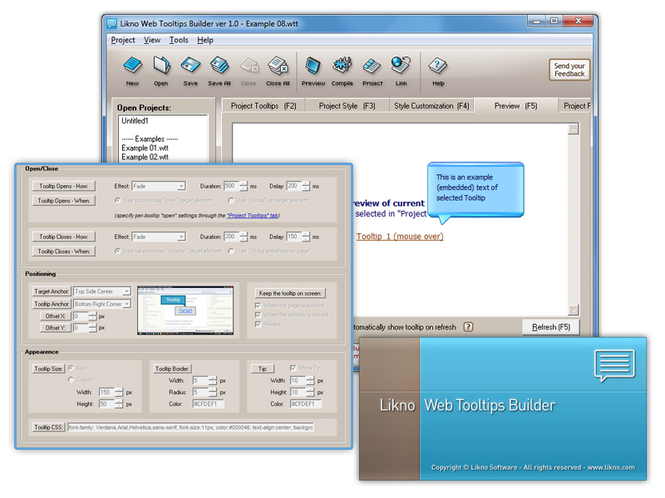The width and height of the screenshot is (665, 498).
Task: Click the closing Delay 150 stepper
Action: tap(306, 237)
